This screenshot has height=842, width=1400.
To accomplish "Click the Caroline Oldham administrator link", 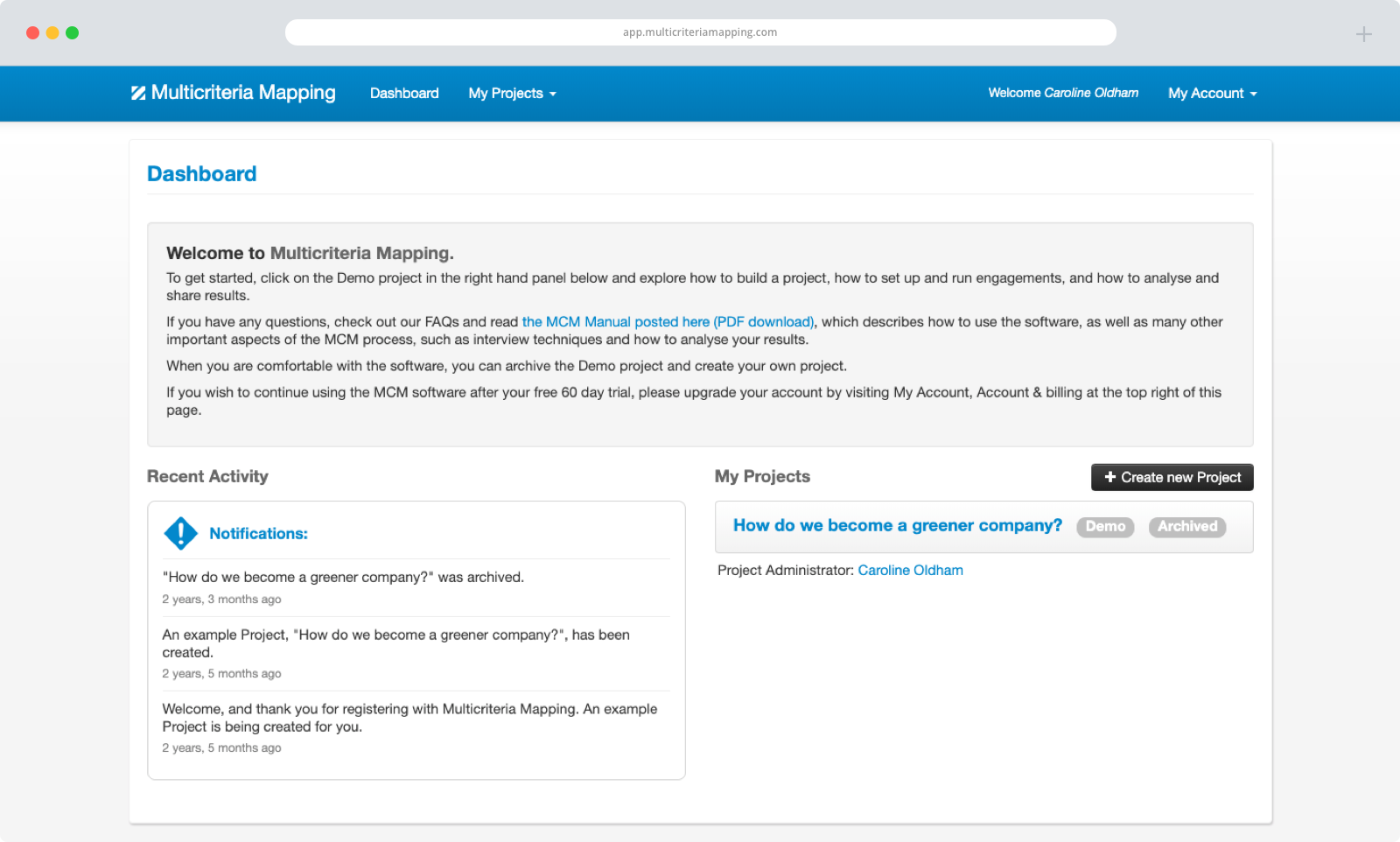I will click(910, 571).
